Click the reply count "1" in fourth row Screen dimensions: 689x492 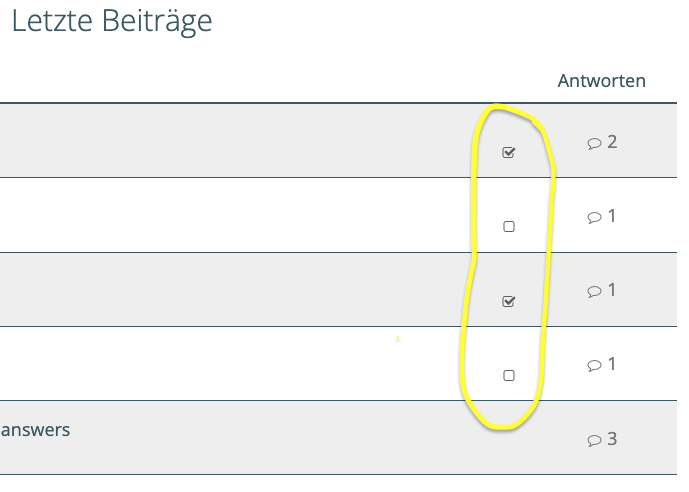click(612, 364)
